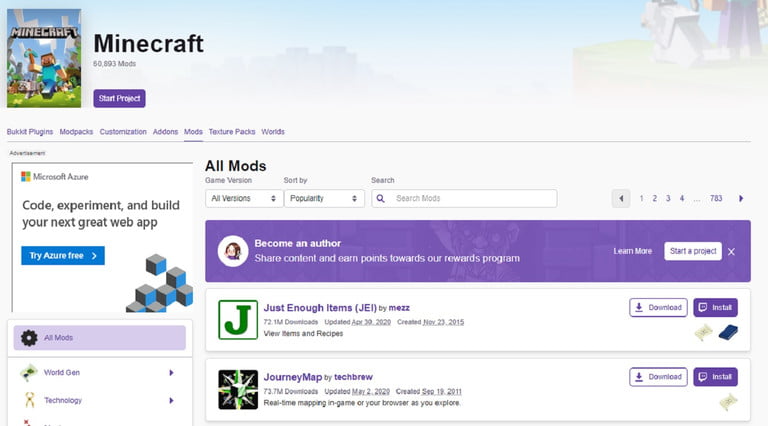Click the JourneyMap created date Sep 19, 2011

(x=441, y=392)
